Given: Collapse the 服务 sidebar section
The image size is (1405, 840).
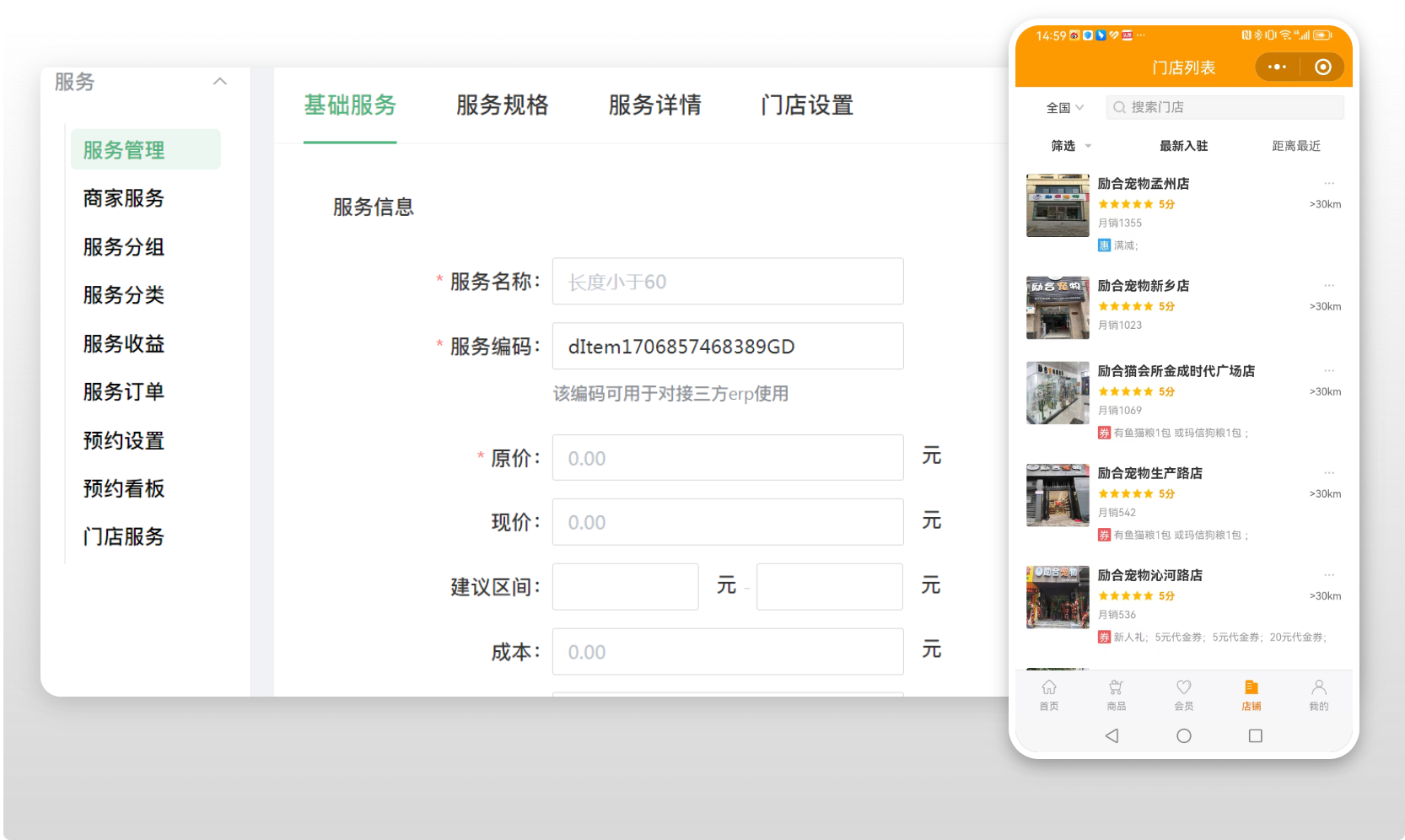Looking at the screenshot, I should (220, 82).
